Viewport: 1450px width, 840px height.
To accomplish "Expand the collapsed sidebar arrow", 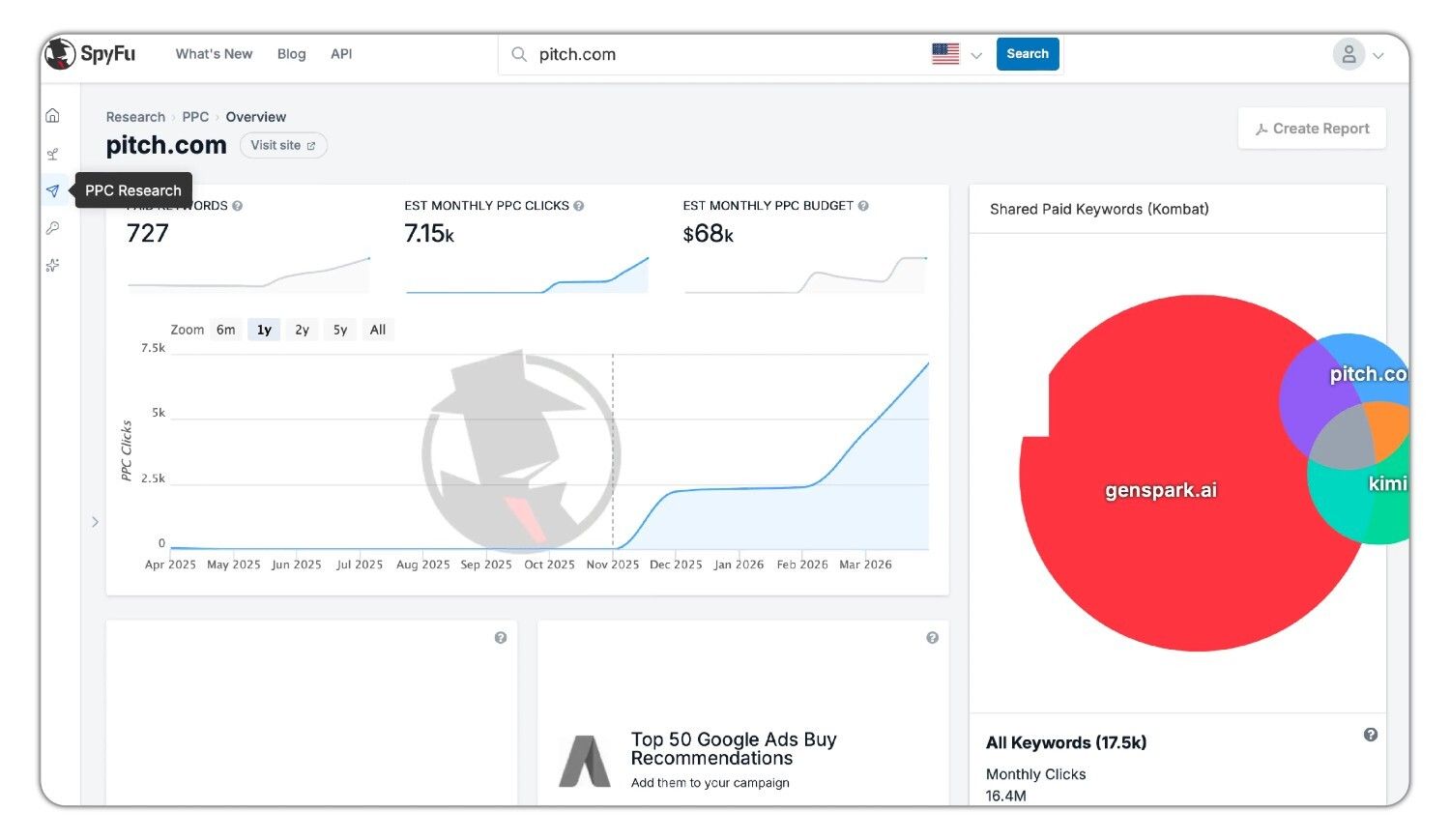I will coord(95,522).
